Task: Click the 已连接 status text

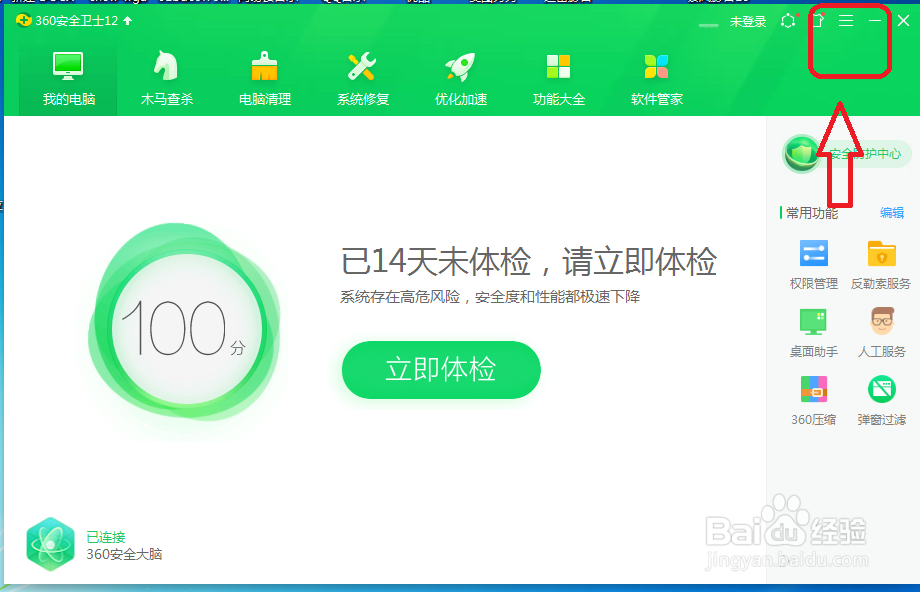Action: click(x=106, y=537)
